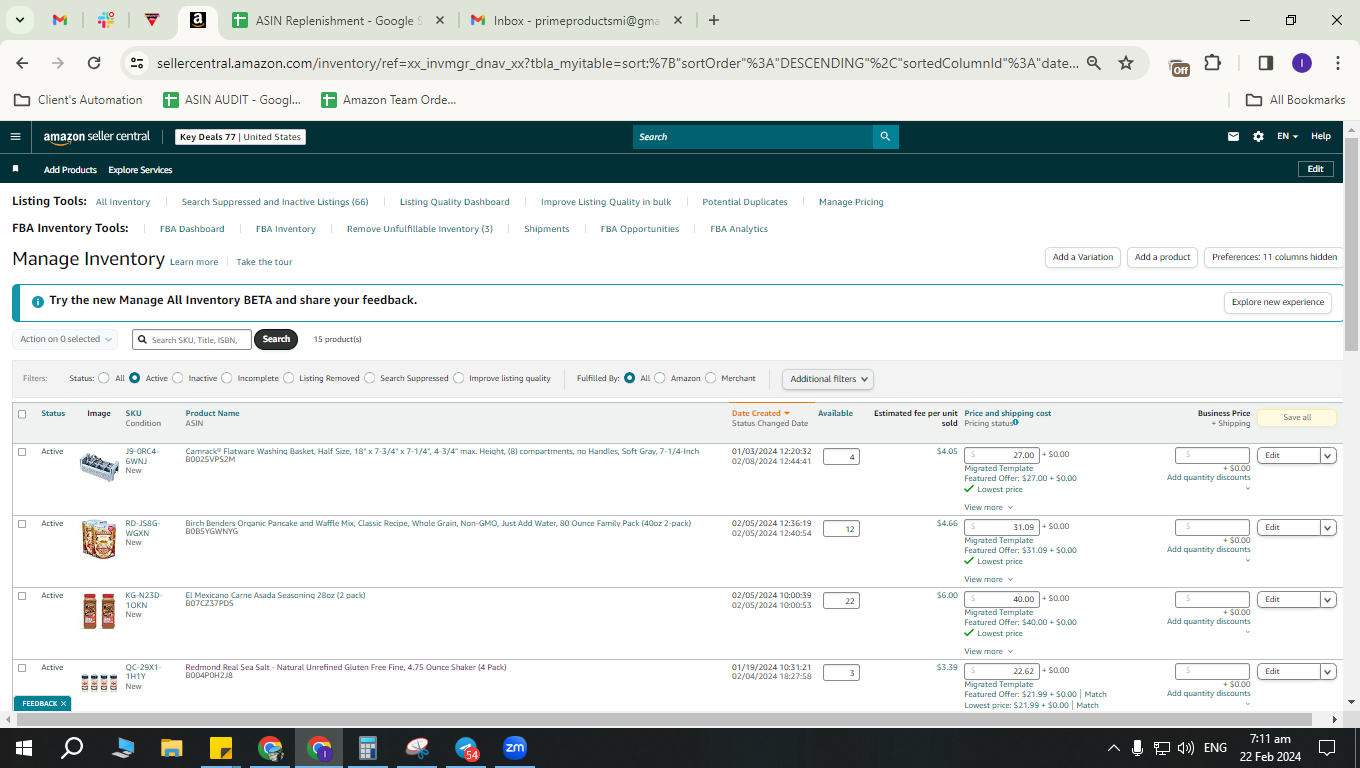The width and height of the screenshot is (1360, 768).
Task: Open 'Preferences: 11 columns hidden'
Action: click(x=1274, y=257)
